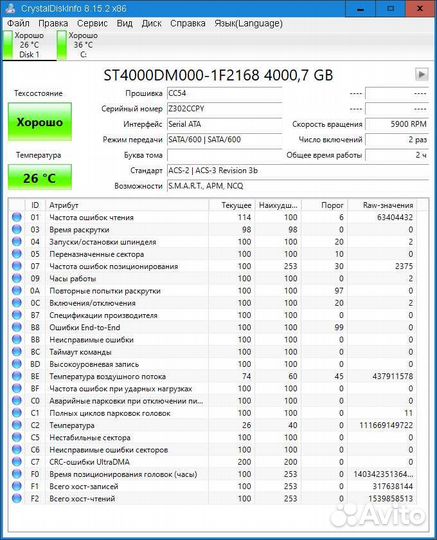The image size is (437, 540).
Task: Open the Диск menu
Action: [x=152, y=23]
